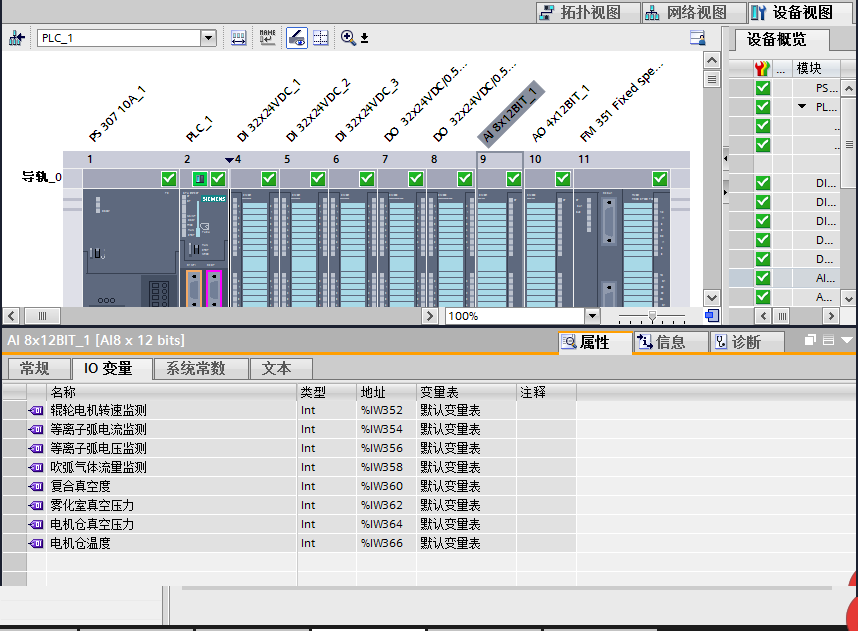Open the 100% zoom level dropdown
This screenshot has width=858, height=631.
[x=592, y=316]
